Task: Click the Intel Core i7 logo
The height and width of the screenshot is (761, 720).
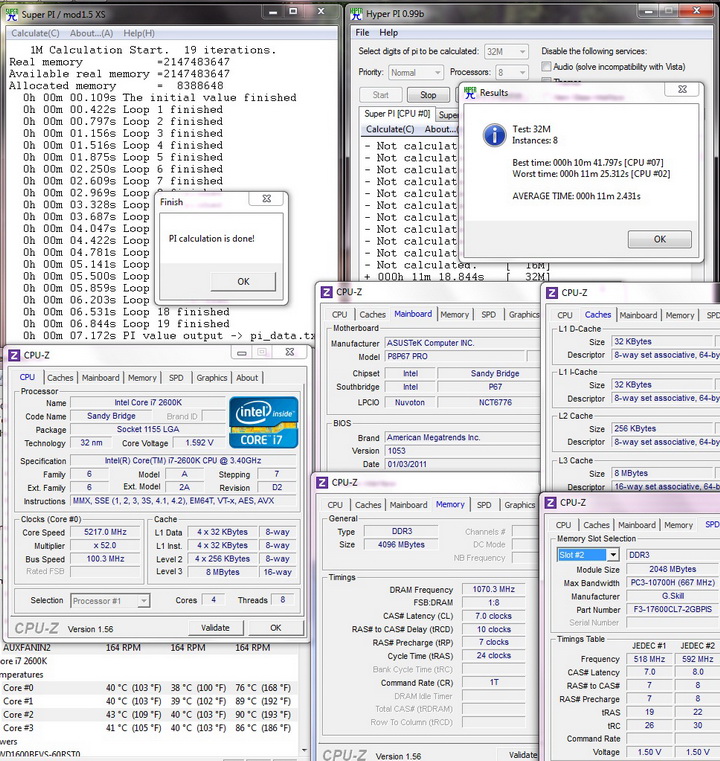Action: point(263,422)
